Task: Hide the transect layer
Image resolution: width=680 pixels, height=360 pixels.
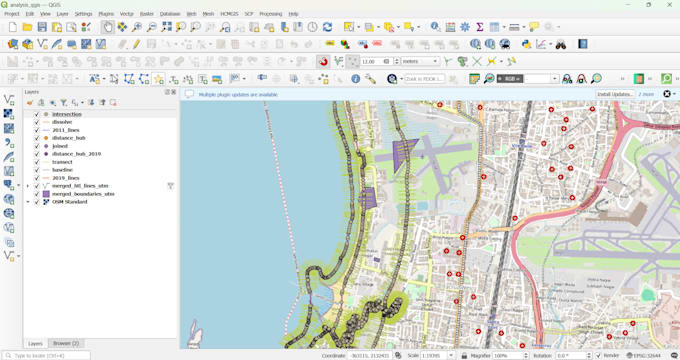Action: click(36, 162)
